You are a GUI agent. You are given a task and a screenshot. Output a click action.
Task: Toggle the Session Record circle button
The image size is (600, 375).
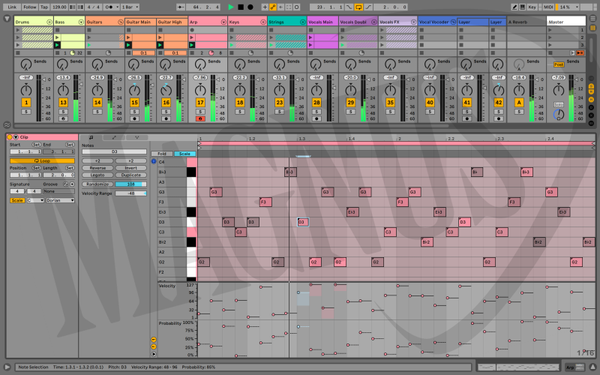(x=297, y=7)
